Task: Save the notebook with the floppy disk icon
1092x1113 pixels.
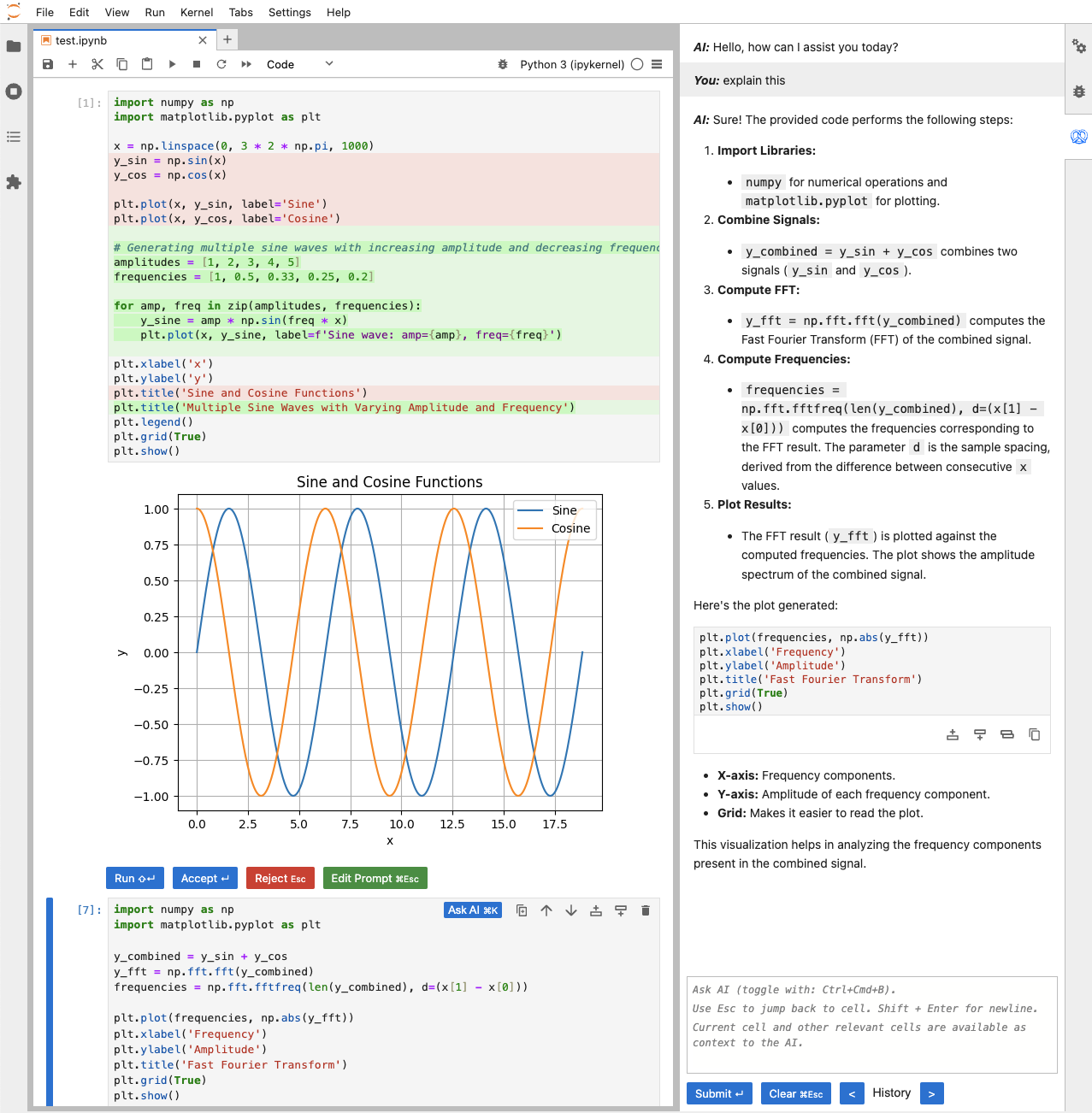Action: (x=48, y=64)
